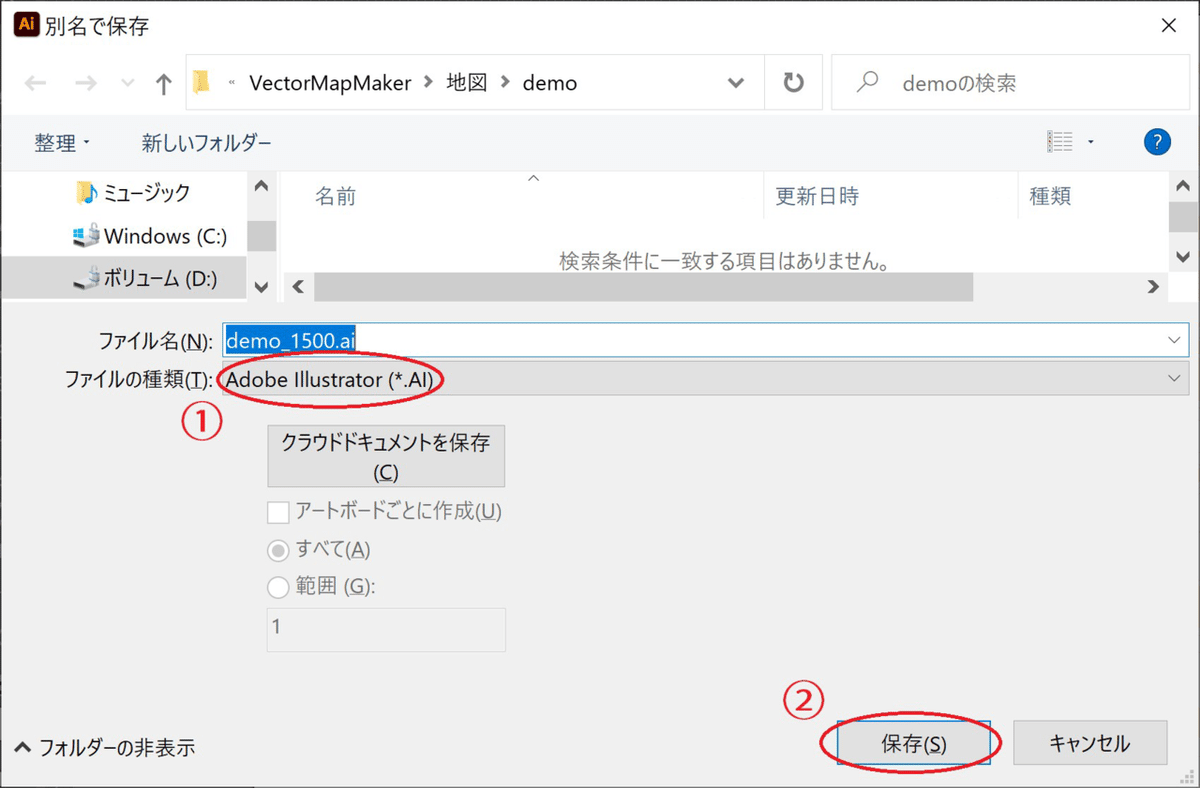Open the blue Help question mark
The width and height of the screenshot is (1200, 788).
(x=1157, y=141)
